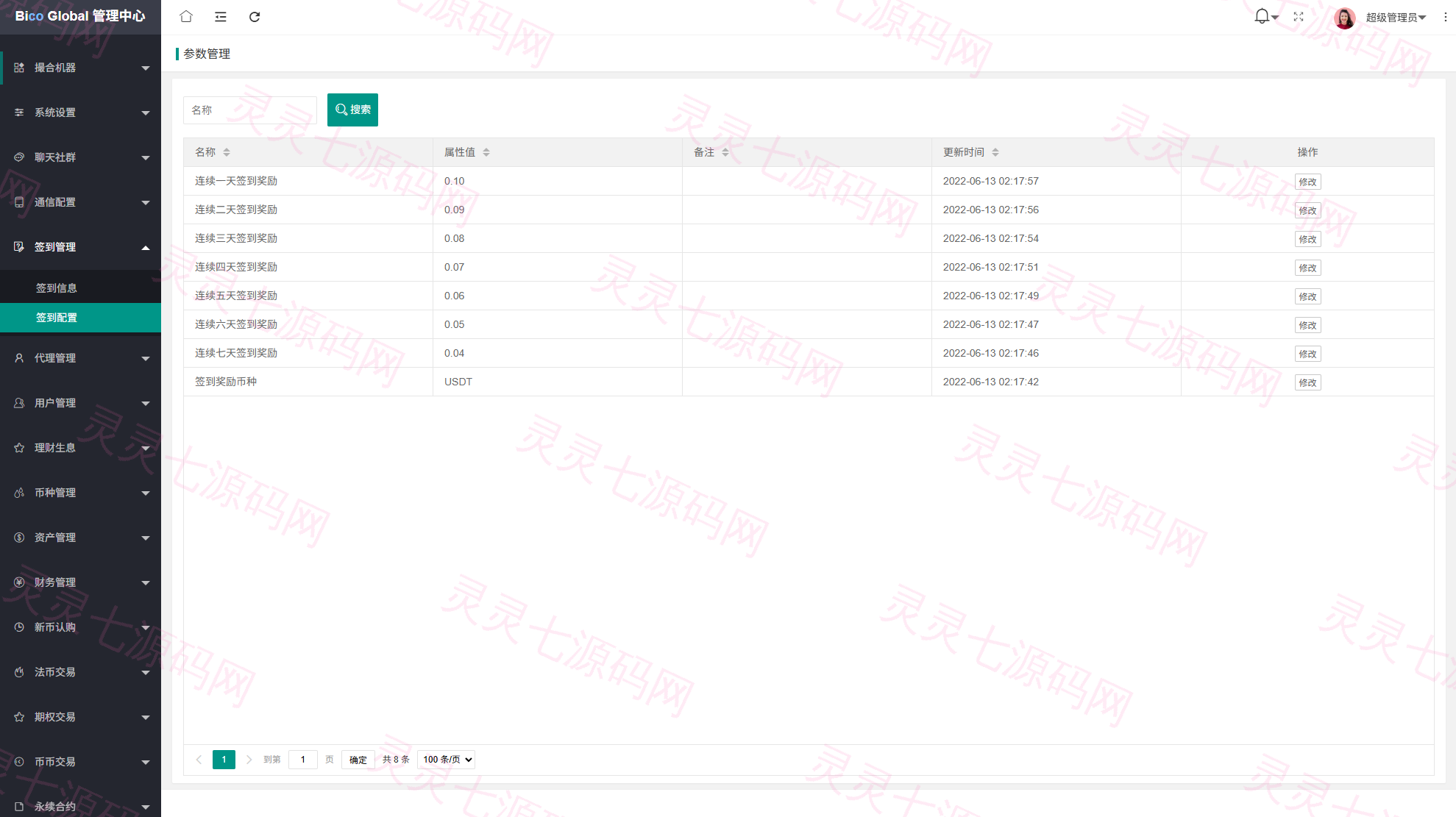
Task: Click the admin avatar picture
Action: (x=1345, y=18)
